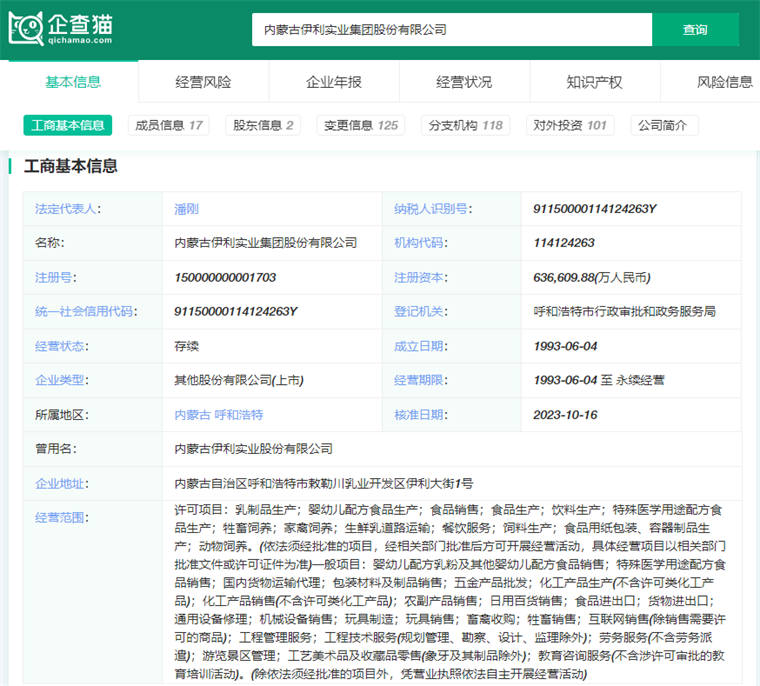Click the status value 存续
The image size is (760, 686).
(x=187, y=346)
